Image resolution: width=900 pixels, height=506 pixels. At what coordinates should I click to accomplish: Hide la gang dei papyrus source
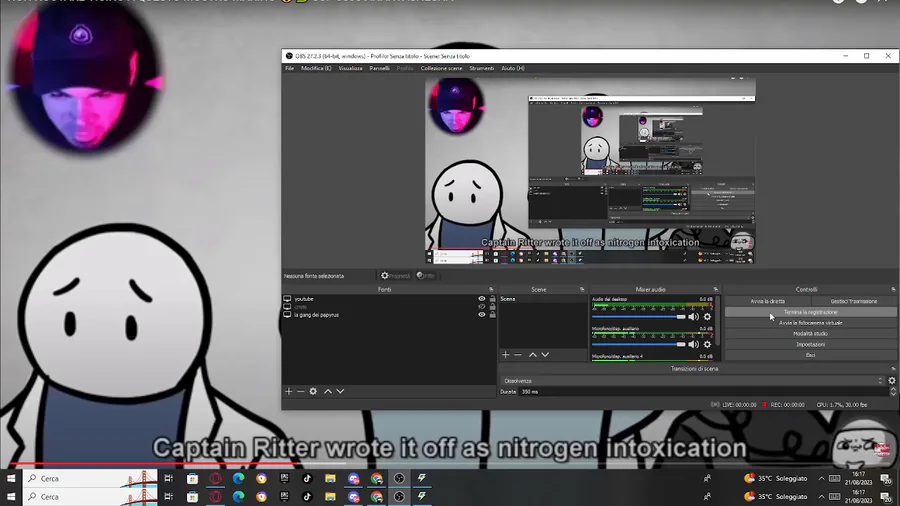[482, 315]
